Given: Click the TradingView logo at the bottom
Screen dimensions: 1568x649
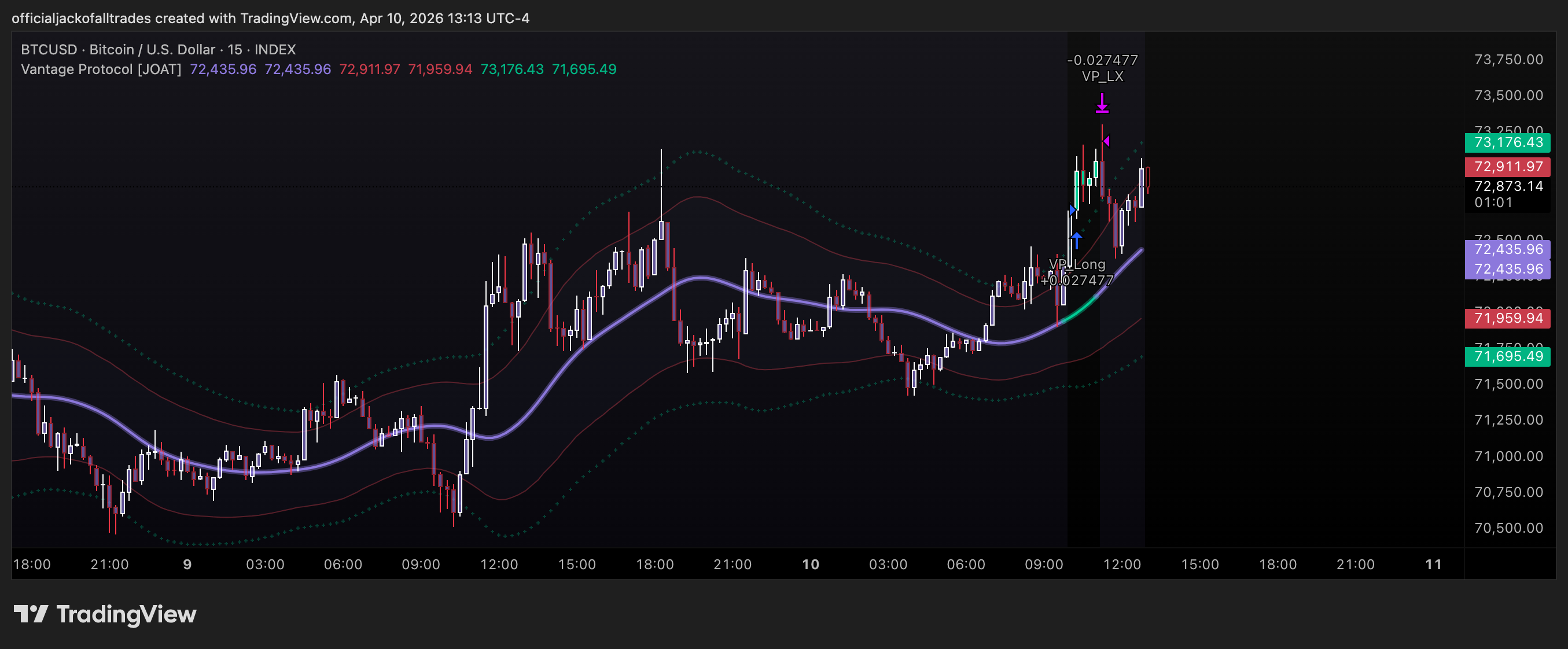Looking at the screenshot, I should [x=105, y=614].
